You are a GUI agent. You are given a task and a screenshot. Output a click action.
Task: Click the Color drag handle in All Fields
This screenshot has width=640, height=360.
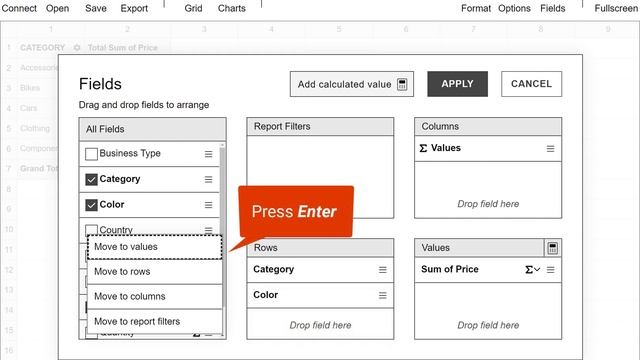[209, 205]
